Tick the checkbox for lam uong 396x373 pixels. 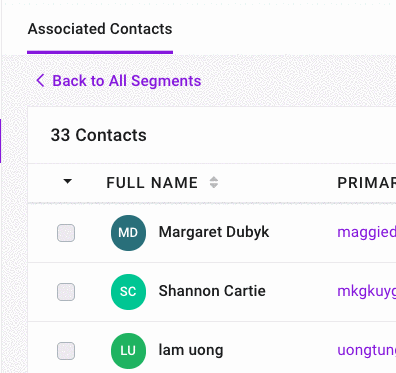point(66,351)
